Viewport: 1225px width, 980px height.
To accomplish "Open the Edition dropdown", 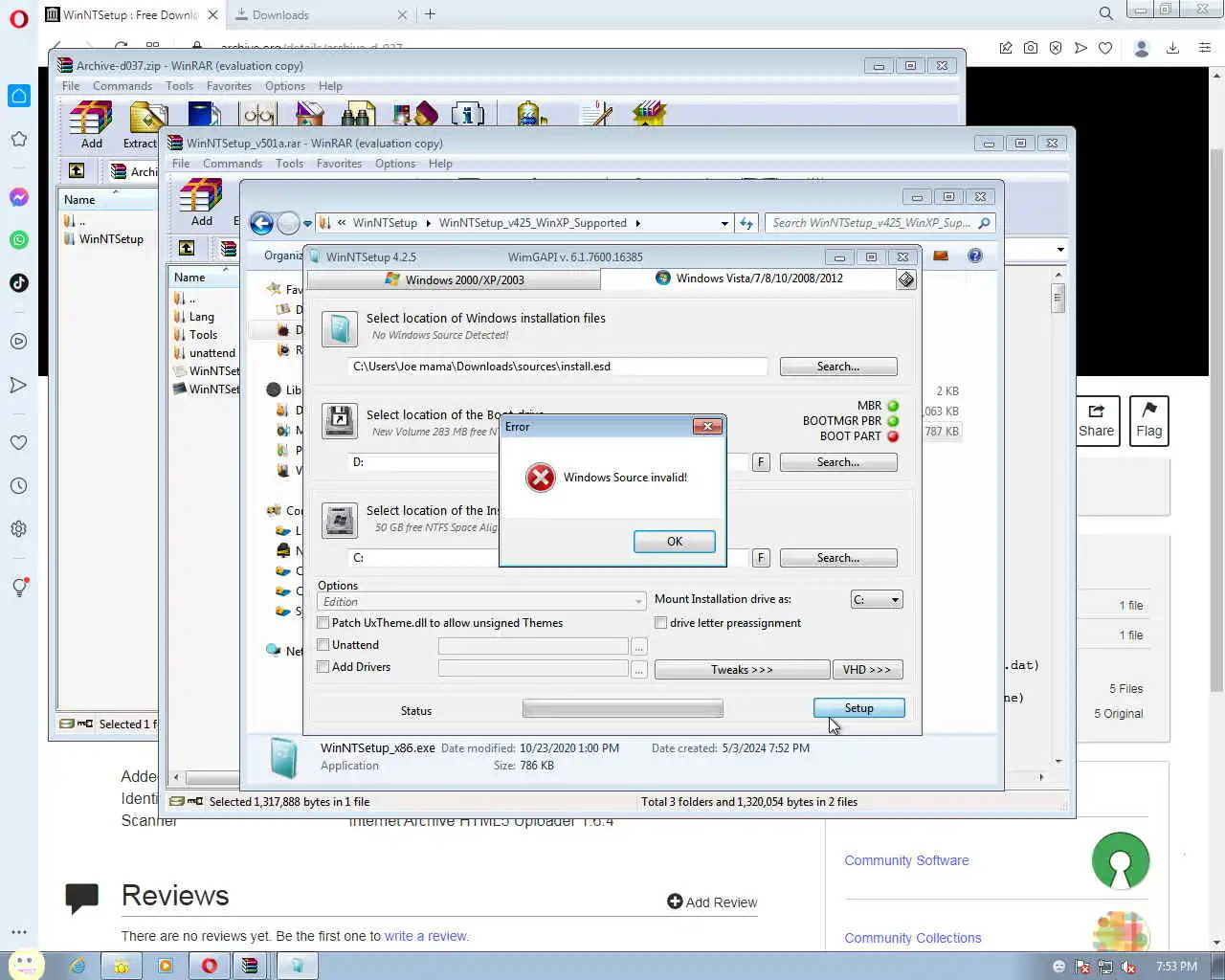I will point(481,602).
